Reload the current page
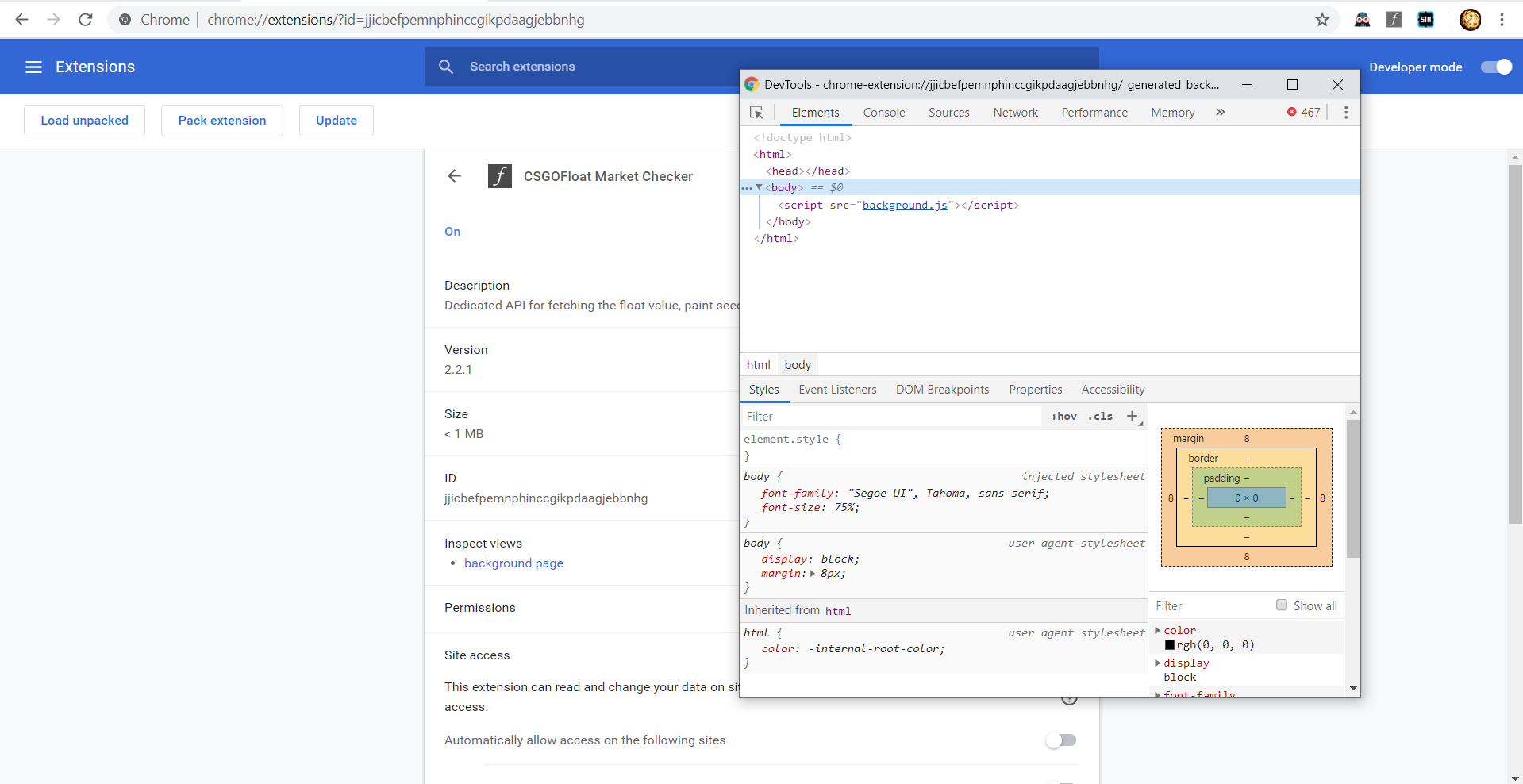The image size is (1523, 784). (x=85, y=19)
